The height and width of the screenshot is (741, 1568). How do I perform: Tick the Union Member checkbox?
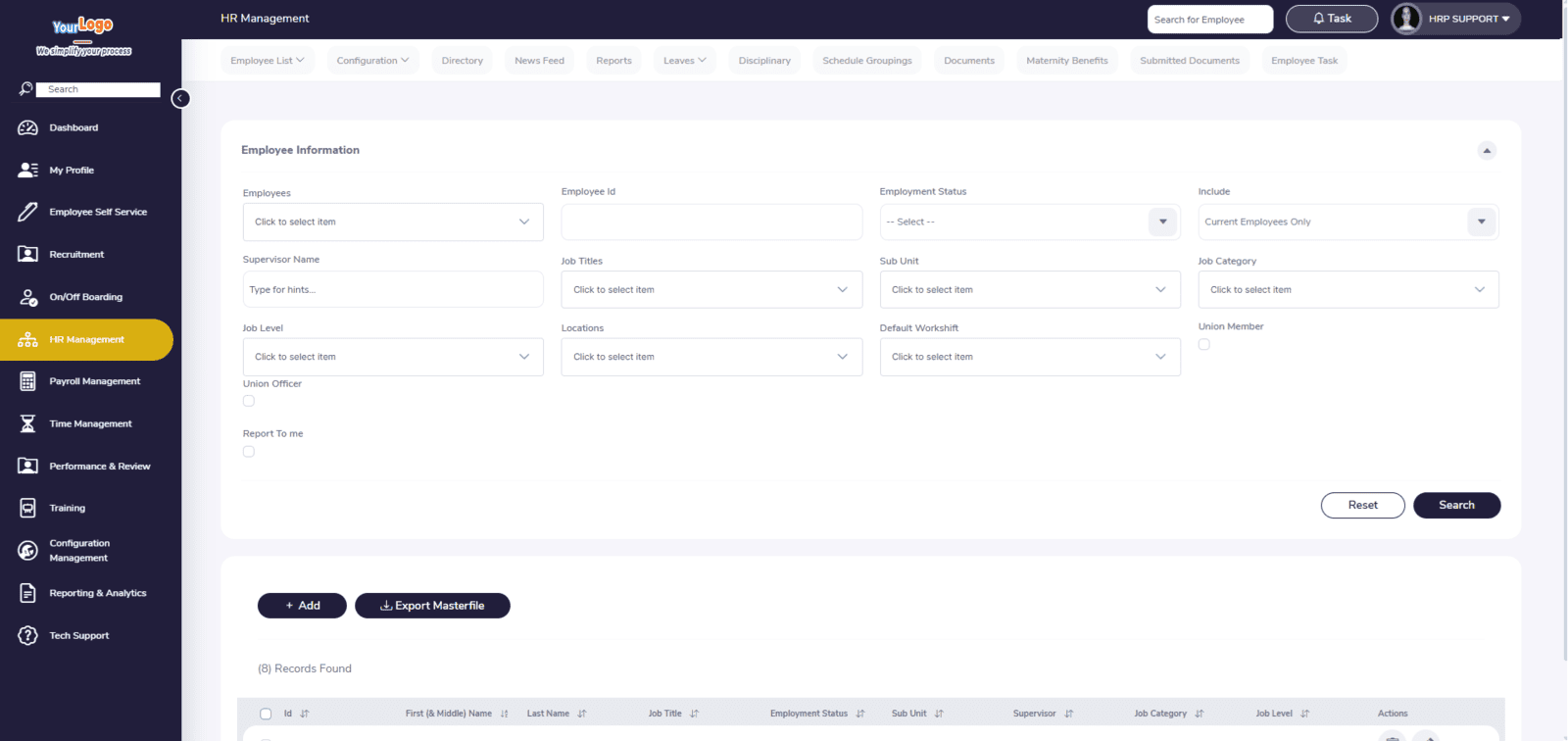1204,344
